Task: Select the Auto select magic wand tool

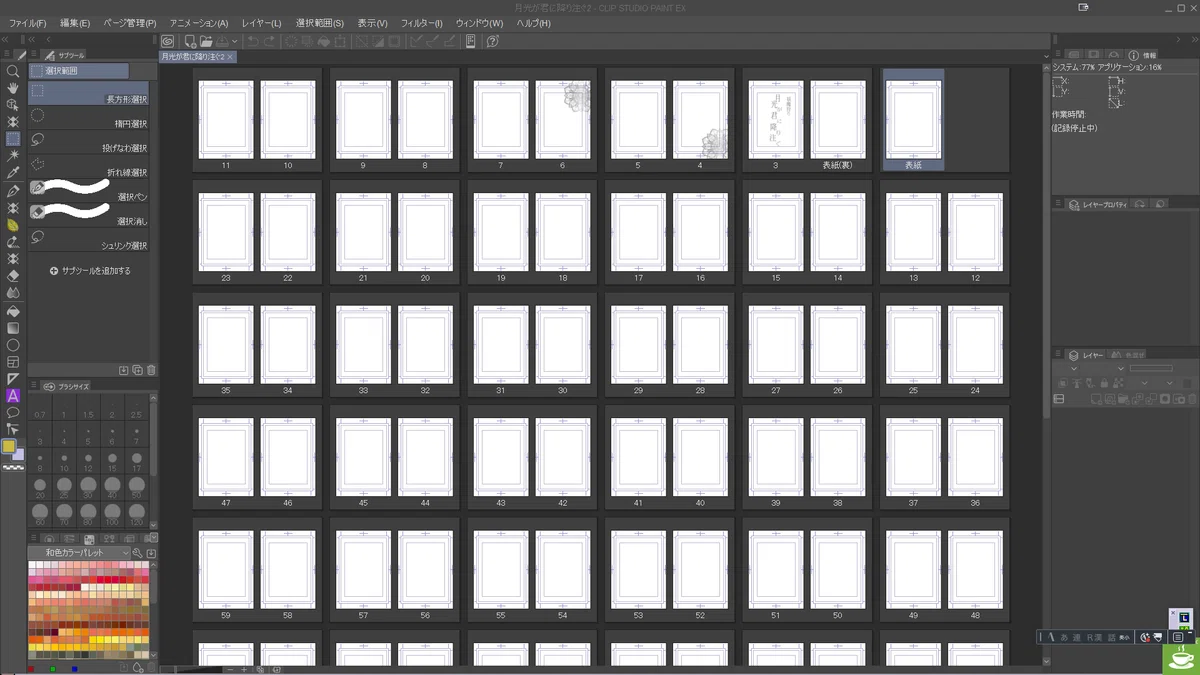Action: (x=13, y=156)
